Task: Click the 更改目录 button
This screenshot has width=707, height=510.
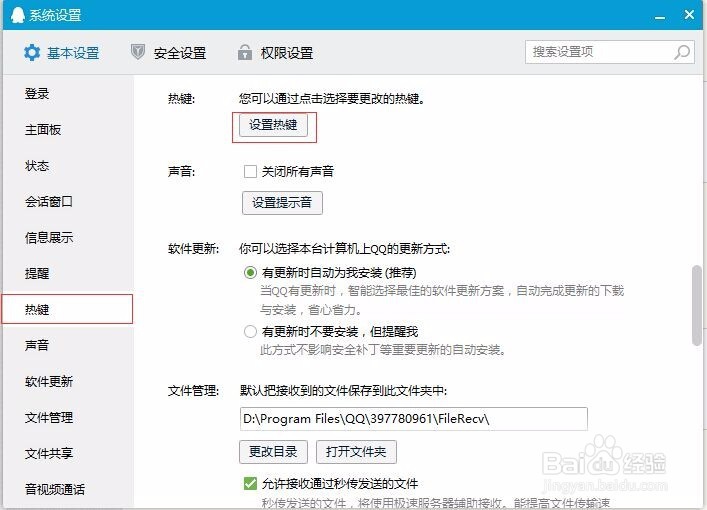Action: click(273, 452)
